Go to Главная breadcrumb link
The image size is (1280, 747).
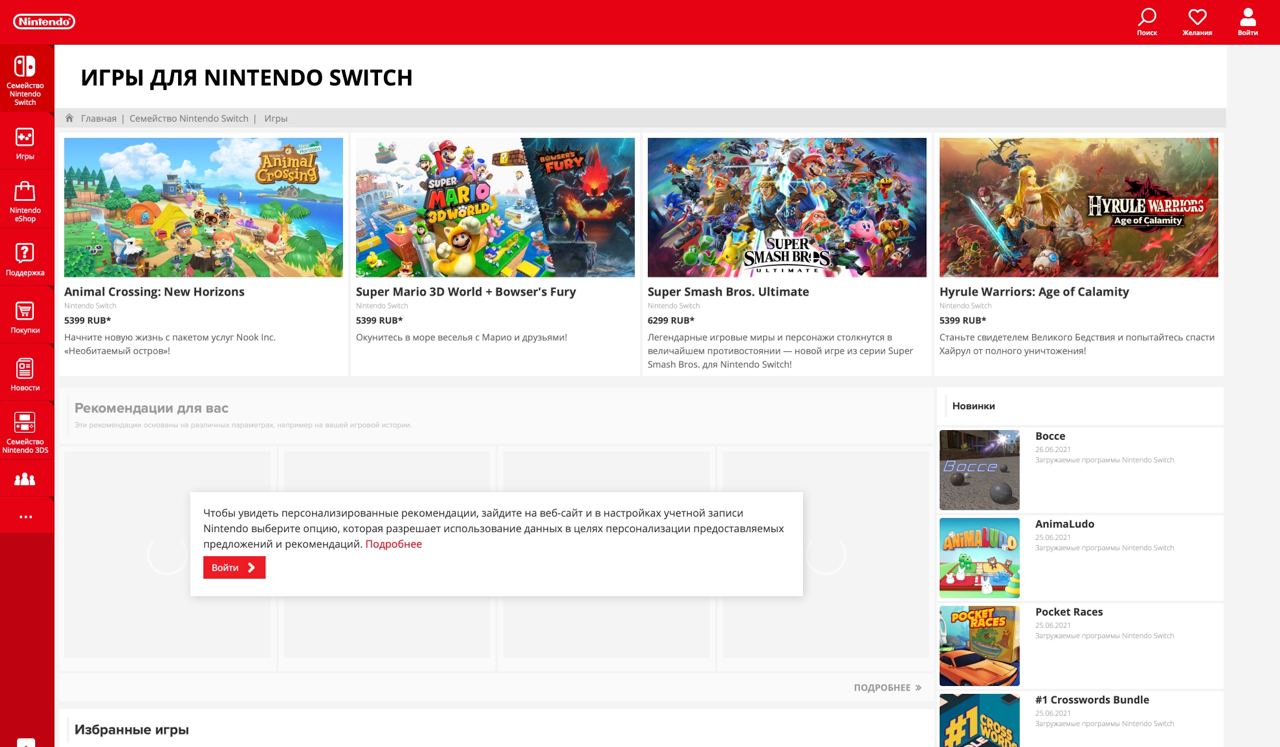pos(98,118)
